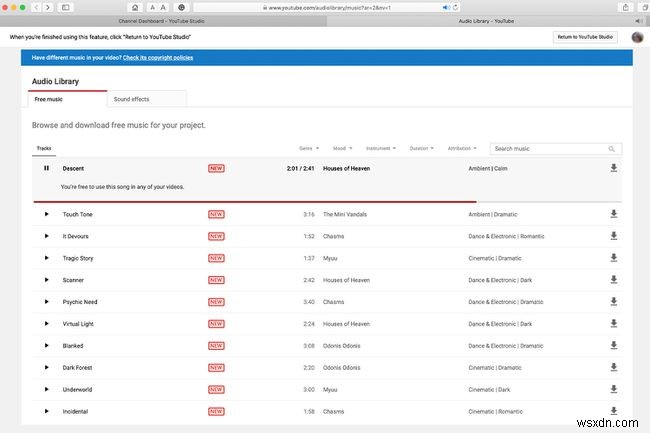Click the reader text size A A button
Viewport: 650px width, 433px height.
coord(158,7)
